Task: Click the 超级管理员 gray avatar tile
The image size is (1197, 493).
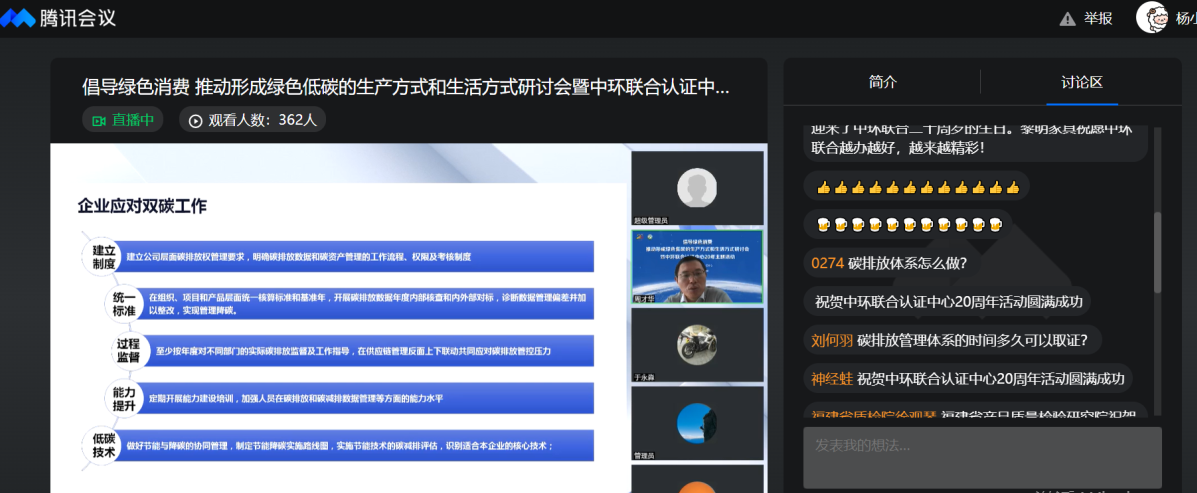Action: (697, 188)
